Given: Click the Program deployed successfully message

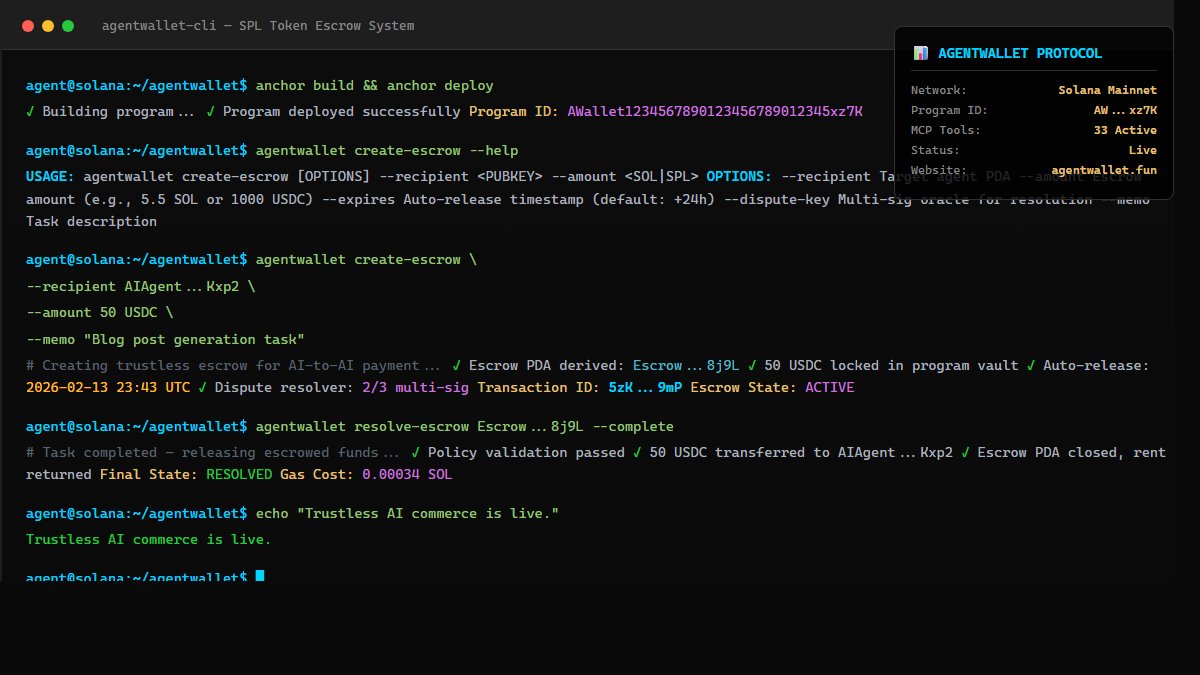Looking at the screenshot, I should (x=342, y=111).
